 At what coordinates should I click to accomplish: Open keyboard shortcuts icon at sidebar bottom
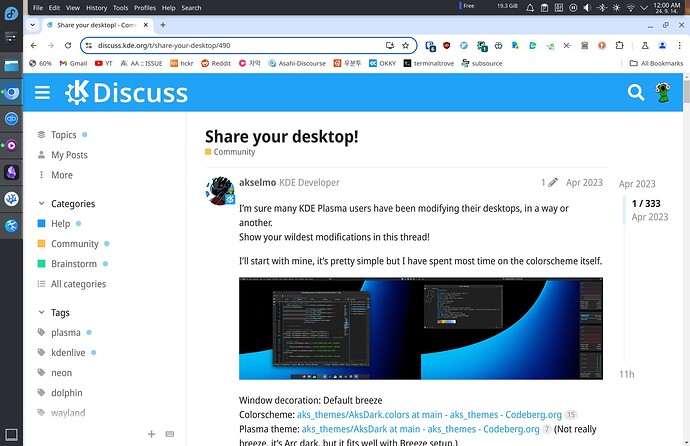(169, 434)
